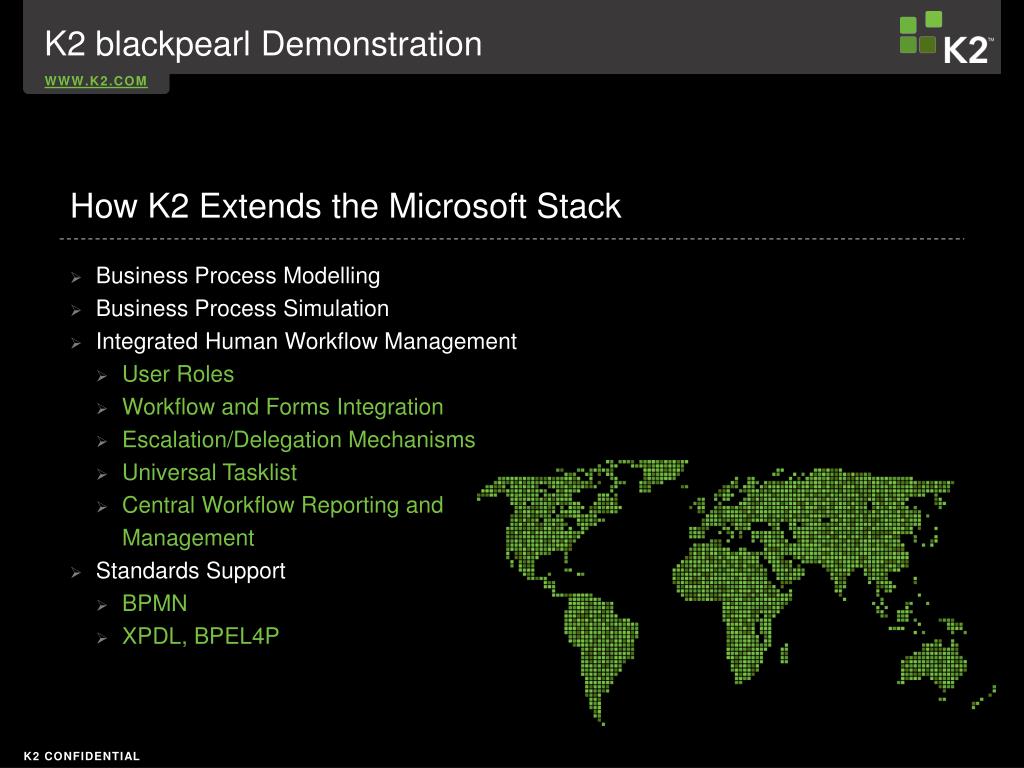
Task: Click the 'Universal Tasklist' sub-bullet
Action: [x=209, y=472]
